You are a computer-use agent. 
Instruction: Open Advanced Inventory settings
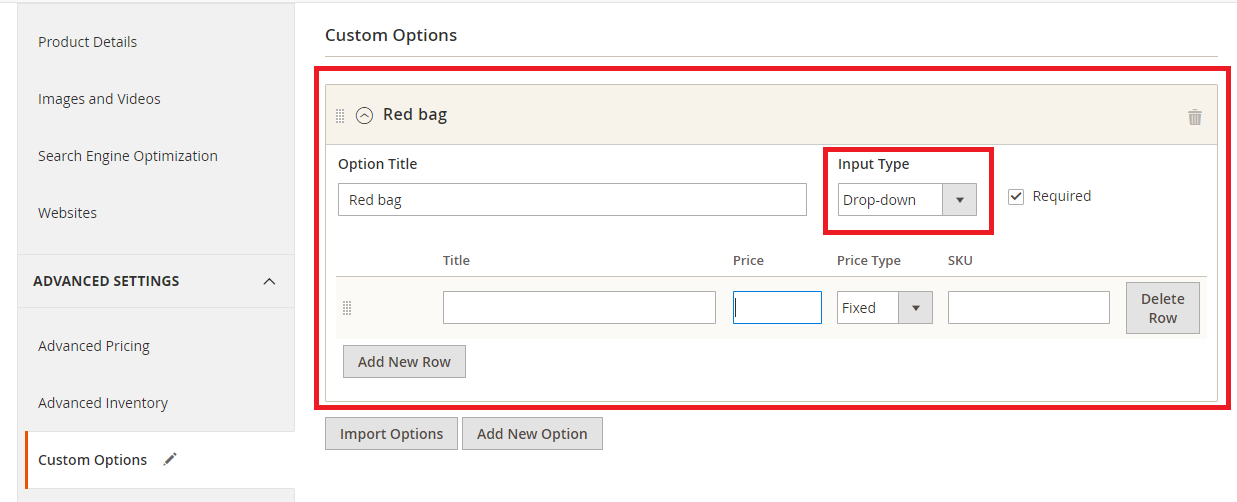point(103,403)
